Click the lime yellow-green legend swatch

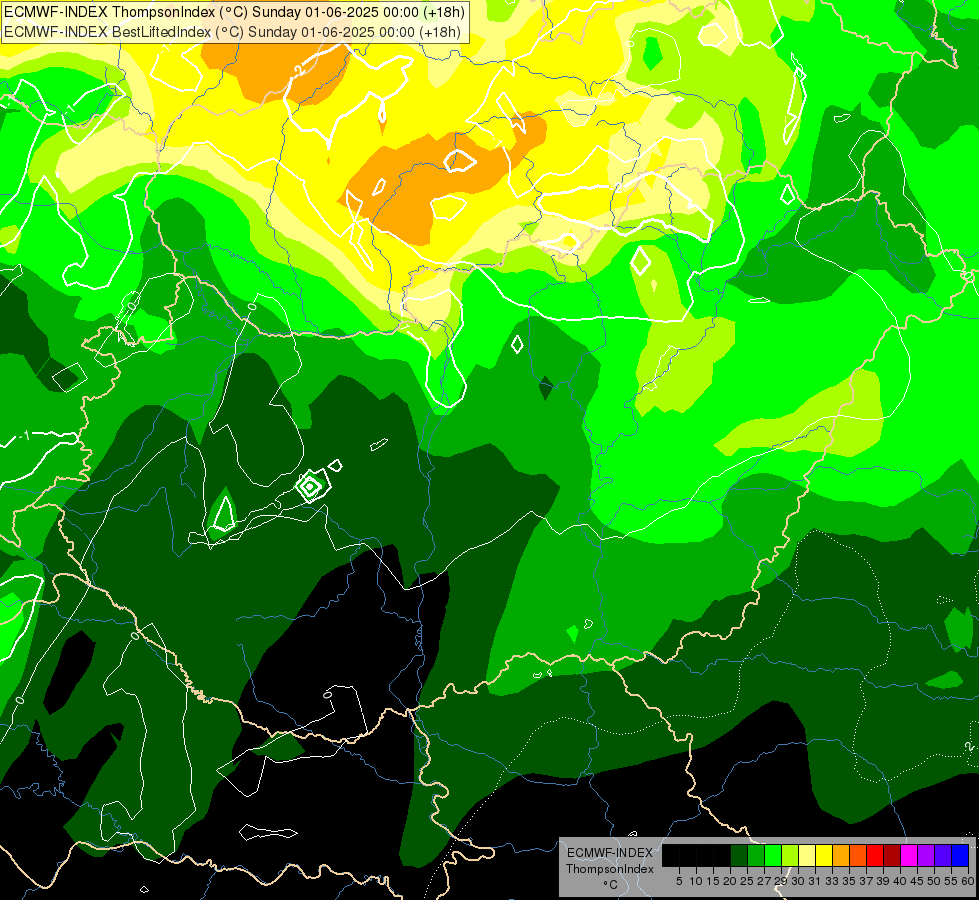click(790, 855)
